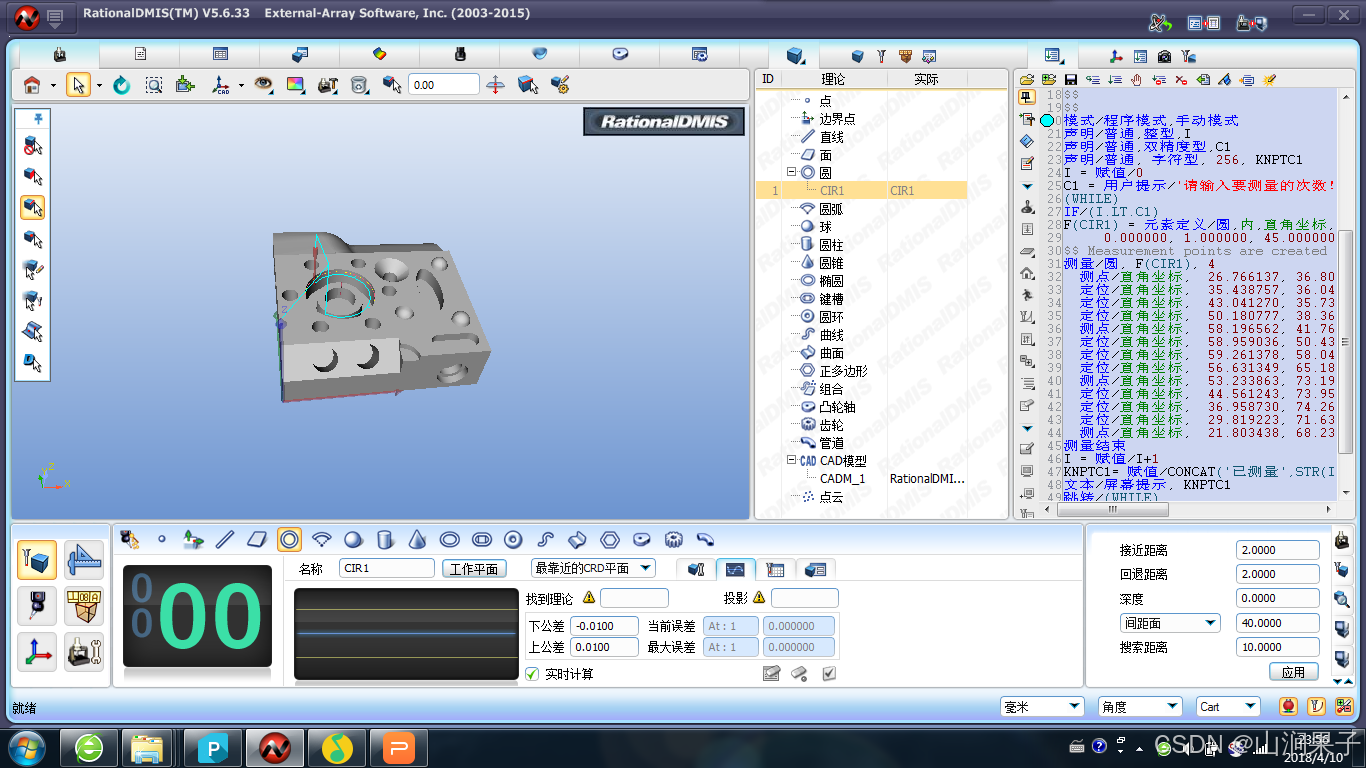Click the 工作平面 button
The width and height of the screenshot is (1366, 768).
[x=474, y=568]
